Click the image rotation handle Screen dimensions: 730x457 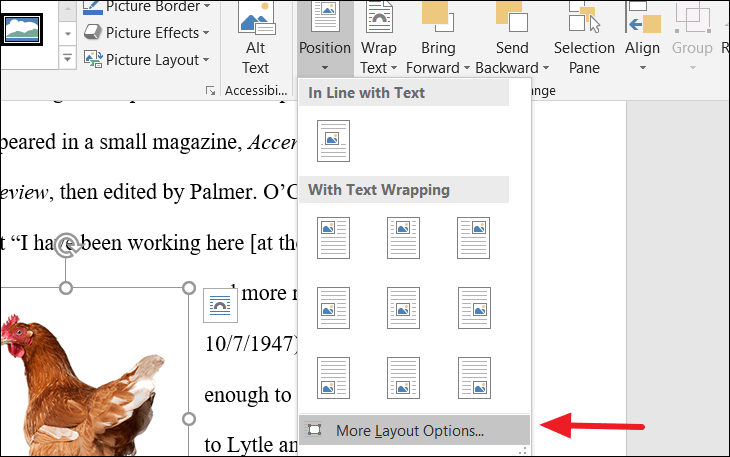[x=66, y=246]
